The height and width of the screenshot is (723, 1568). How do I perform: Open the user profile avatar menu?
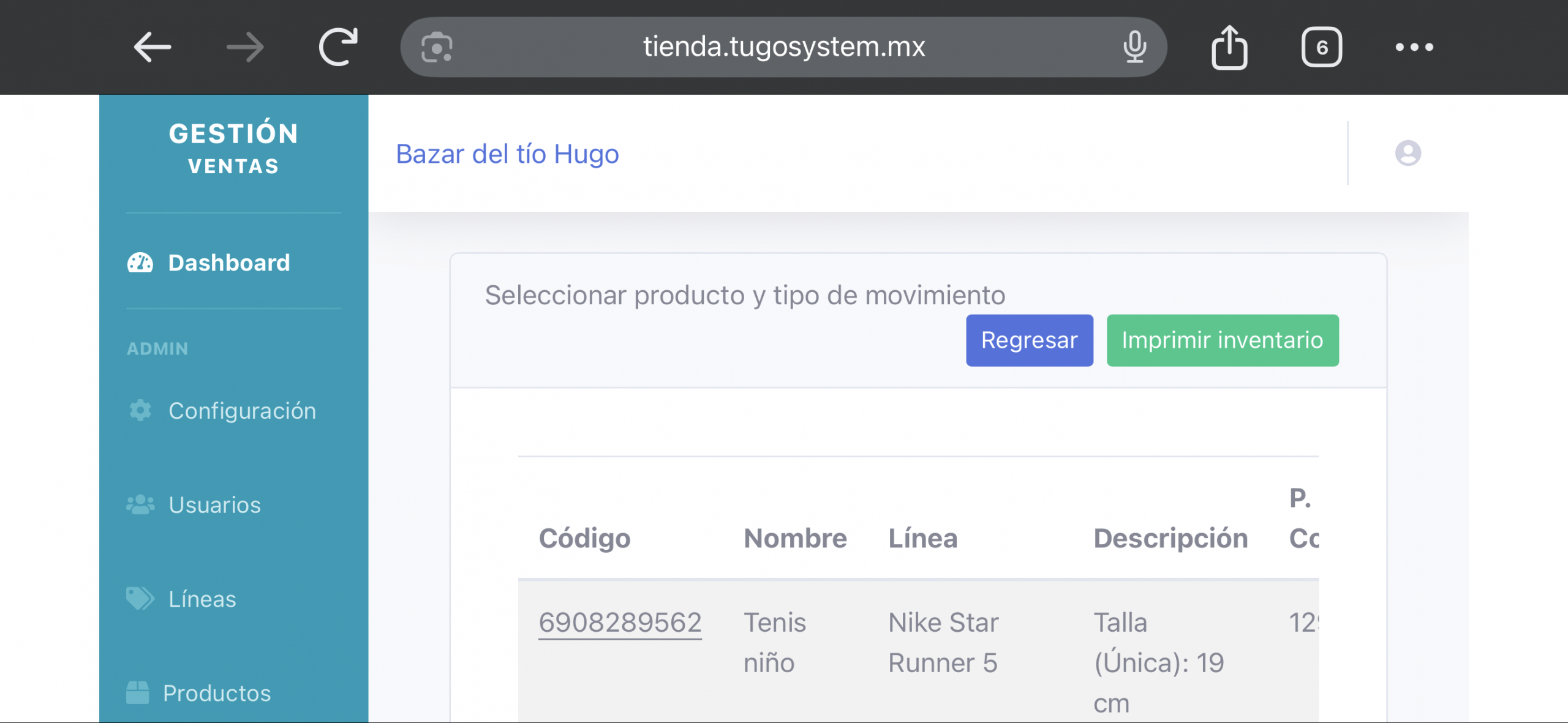(x=1408, y=153)
